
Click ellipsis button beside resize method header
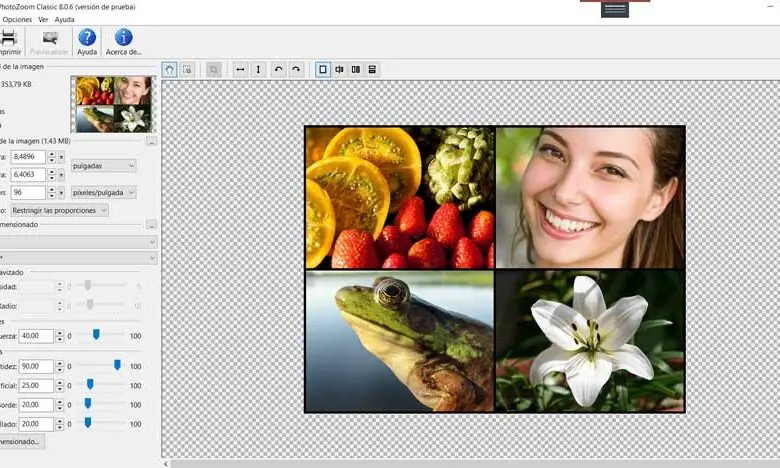pos(152,225)
